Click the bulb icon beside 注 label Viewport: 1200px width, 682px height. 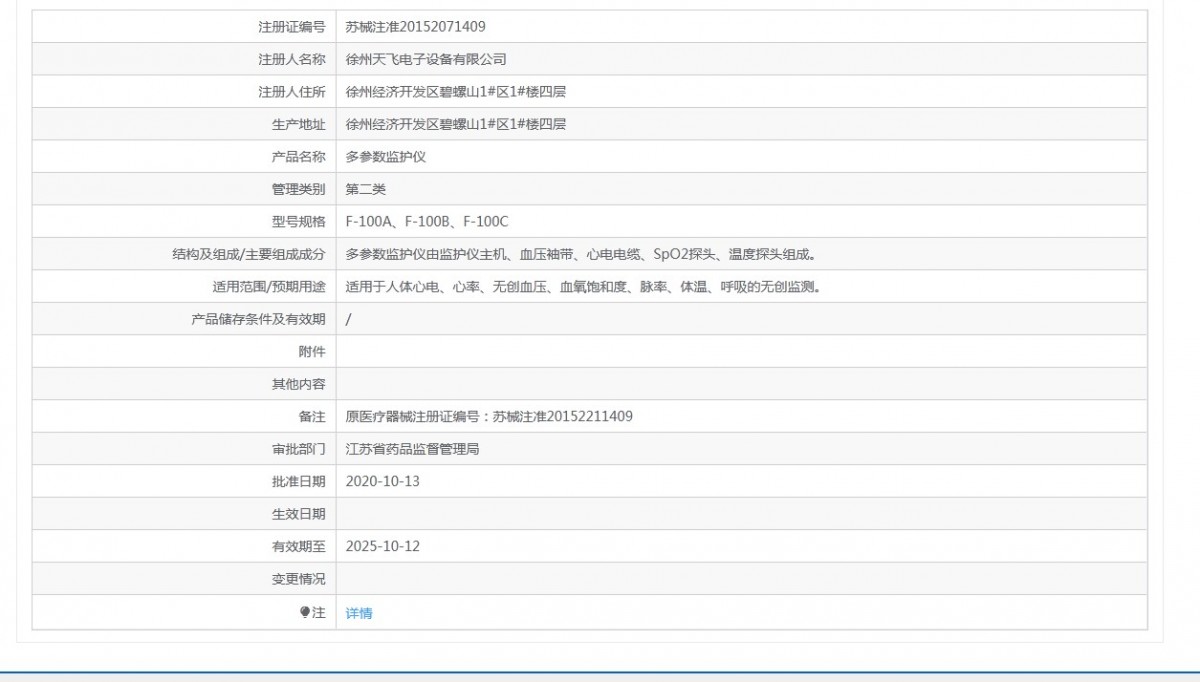[x=306, y=612]
